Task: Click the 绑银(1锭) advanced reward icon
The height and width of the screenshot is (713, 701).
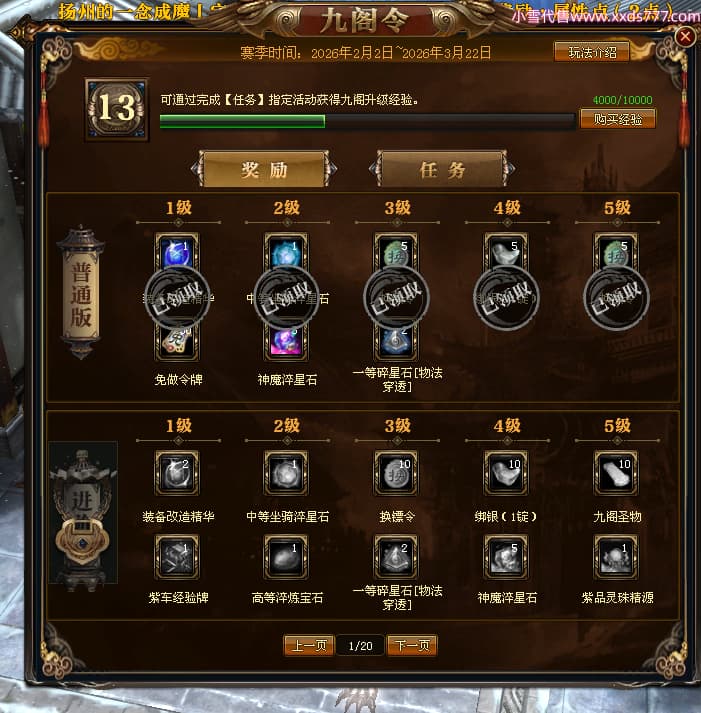Action: coord(506,472)
